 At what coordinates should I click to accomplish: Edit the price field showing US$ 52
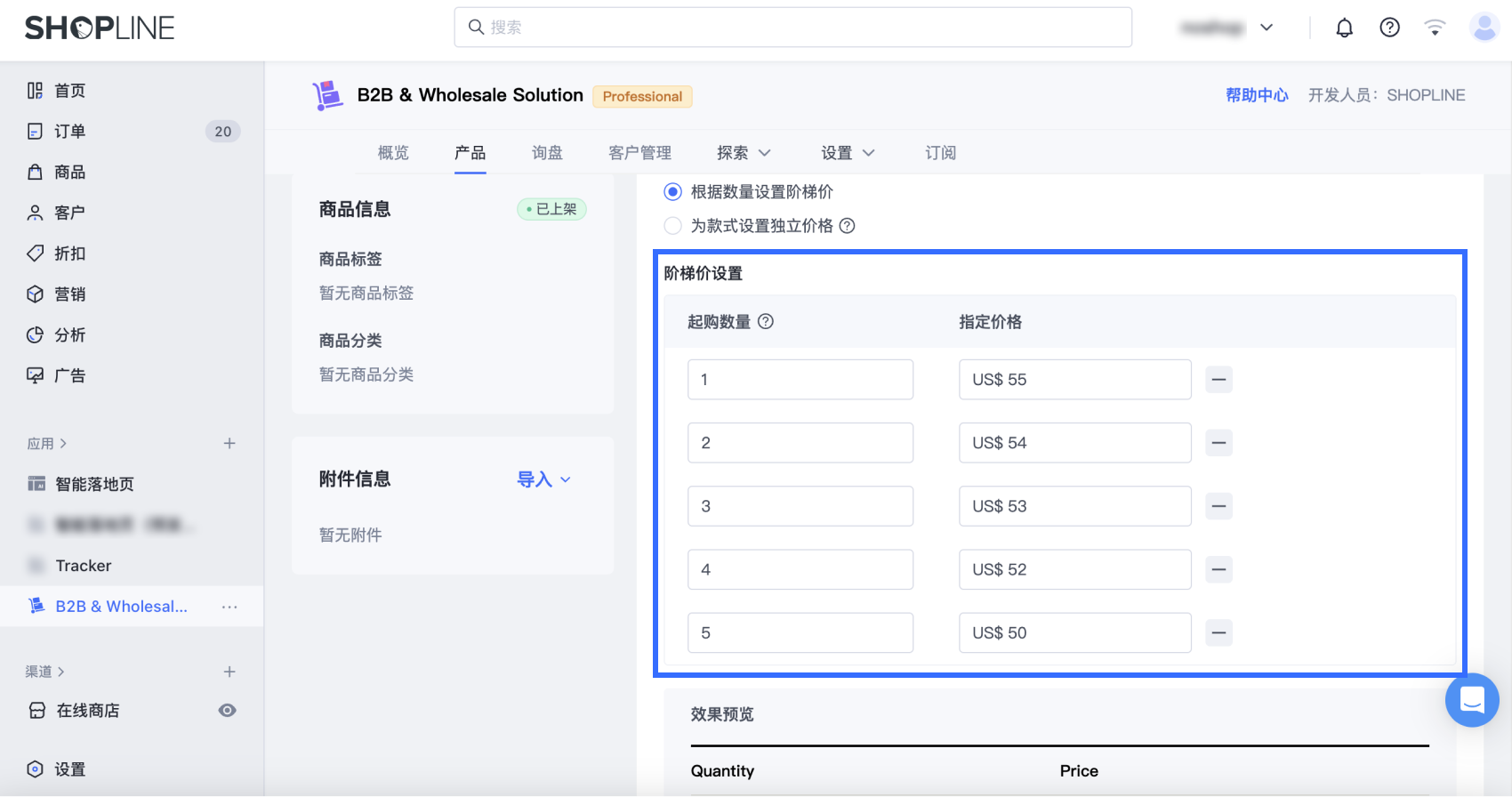click(x=1075, y=569)
